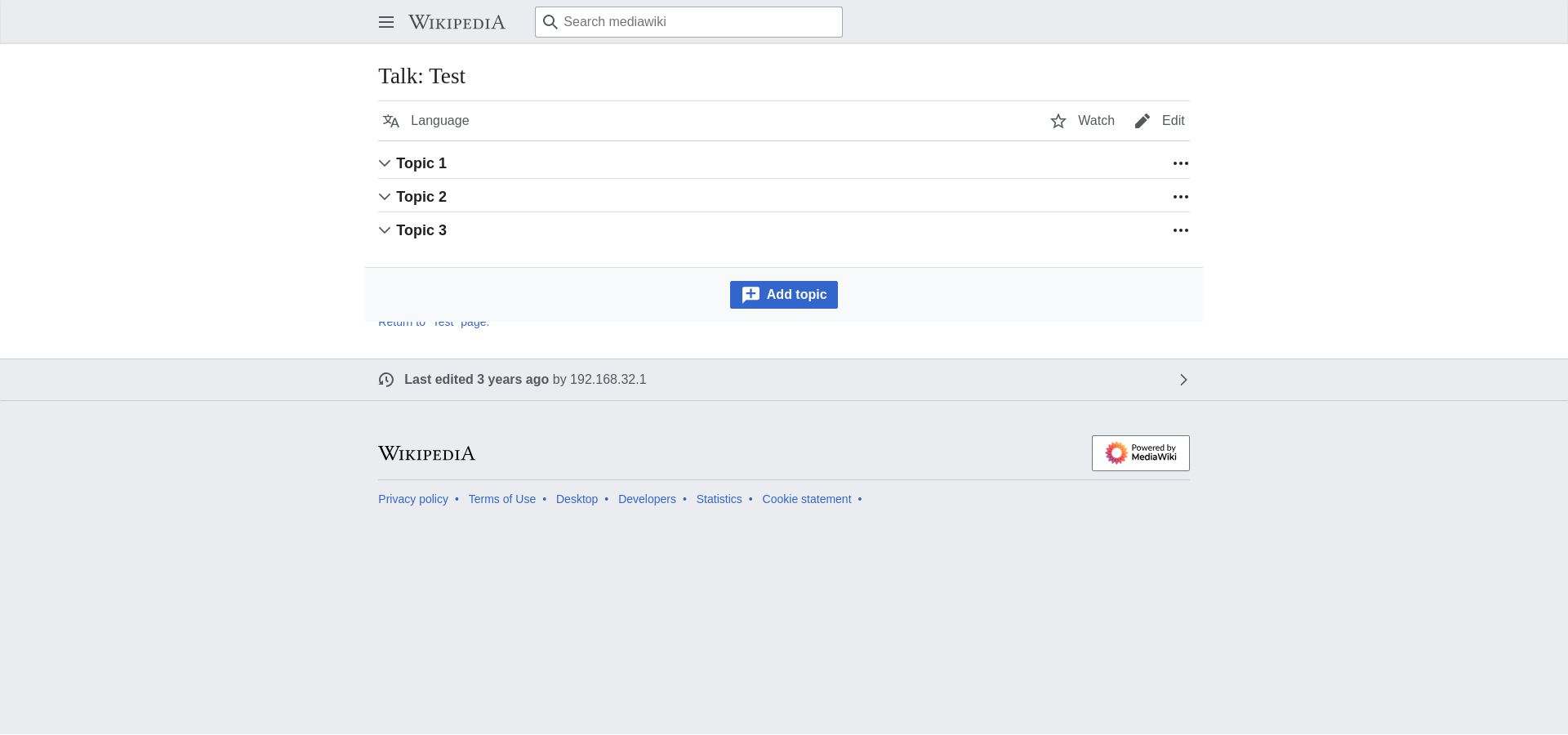Image resolution: width=1568 pixels, height=735 pixels.
Task: Collapse the Topic 2 section chevron
Action: pos(385,197)
